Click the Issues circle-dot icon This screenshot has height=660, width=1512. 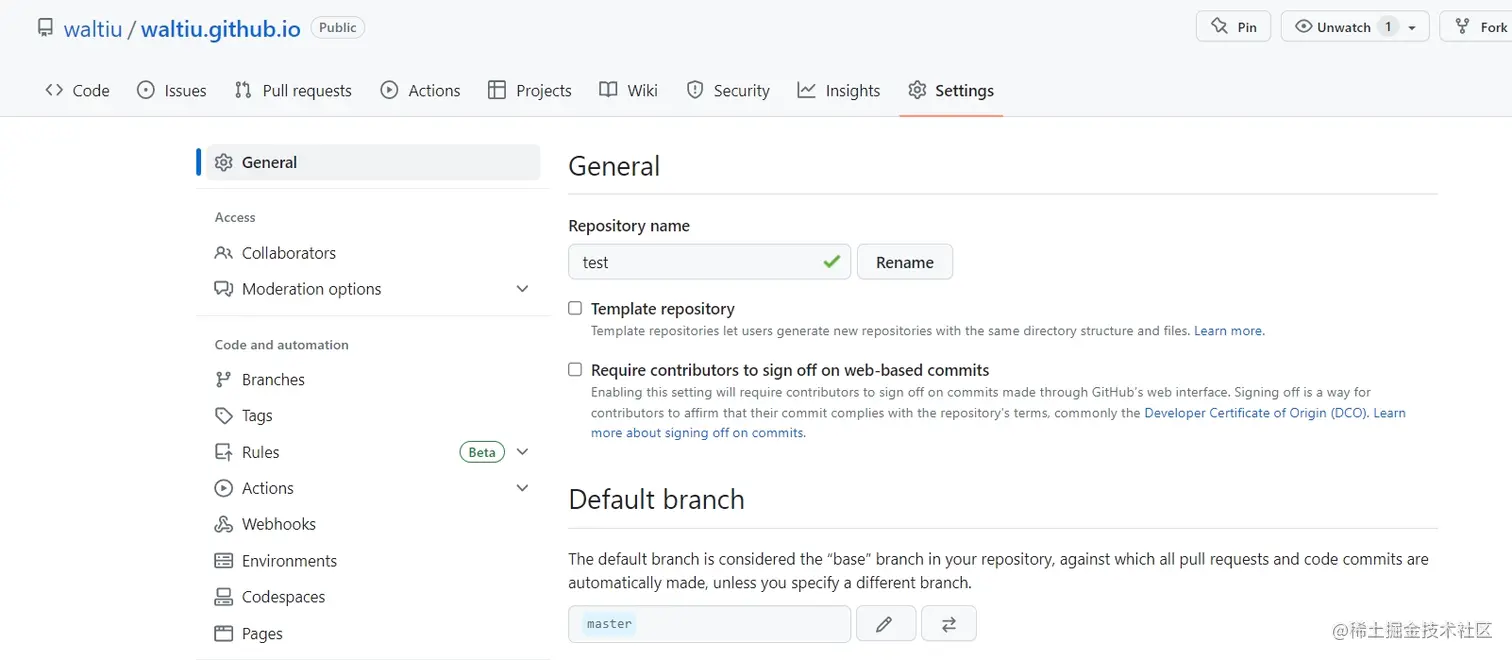146,90
